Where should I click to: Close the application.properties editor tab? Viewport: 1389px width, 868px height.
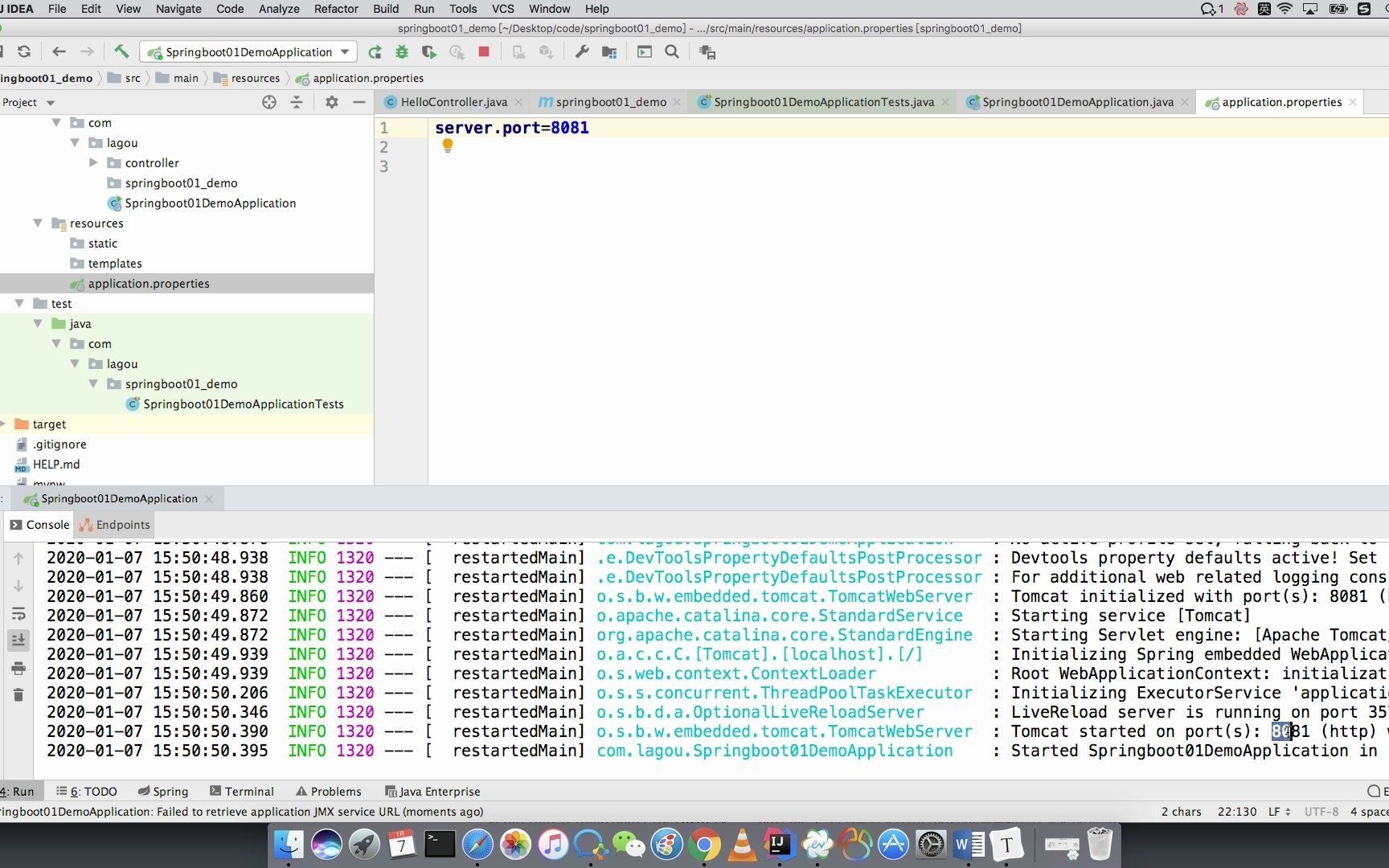(x=1353, y=102)
